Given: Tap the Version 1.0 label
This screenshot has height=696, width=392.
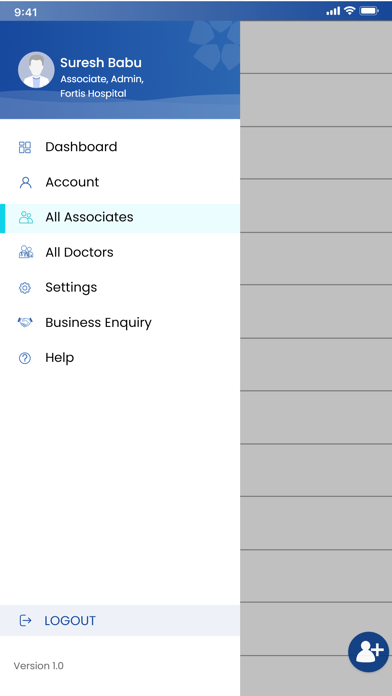Looking at the screenshot, I should pyautogui.click(x=39, y=666).
